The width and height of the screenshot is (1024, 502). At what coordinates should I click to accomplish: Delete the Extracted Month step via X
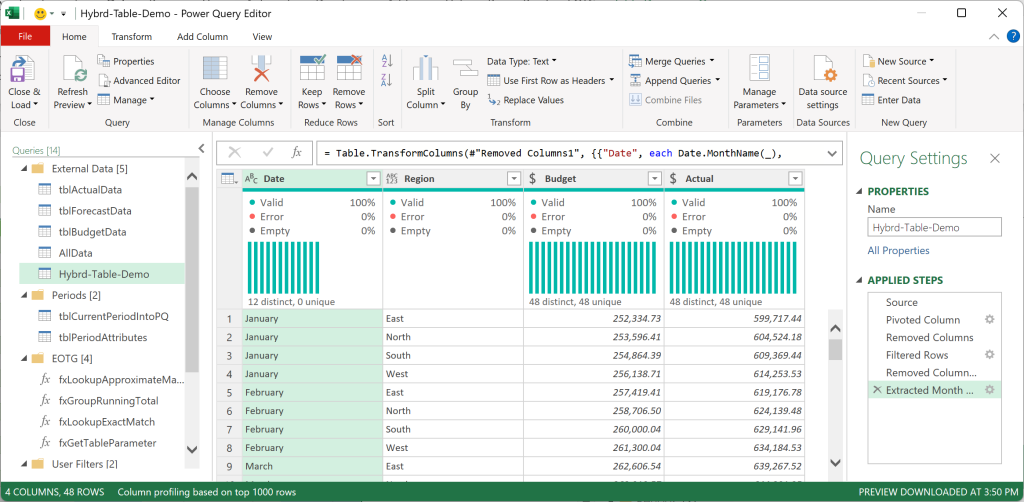coord(876,390)
